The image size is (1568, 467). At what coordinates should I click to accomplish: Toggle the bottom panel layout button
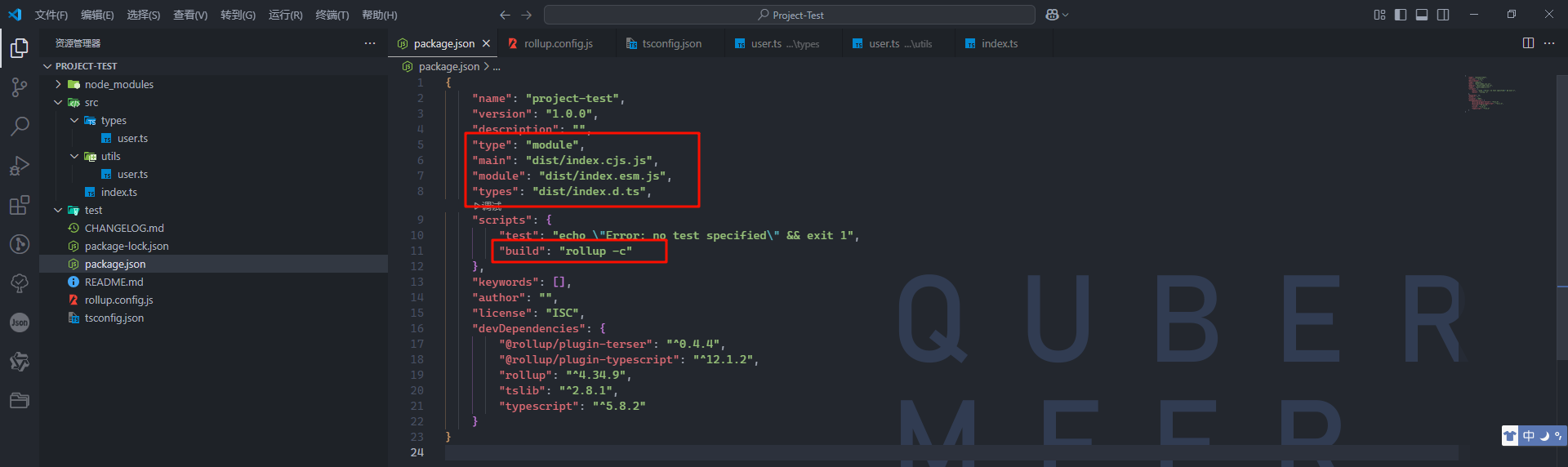coord(1422,15)
